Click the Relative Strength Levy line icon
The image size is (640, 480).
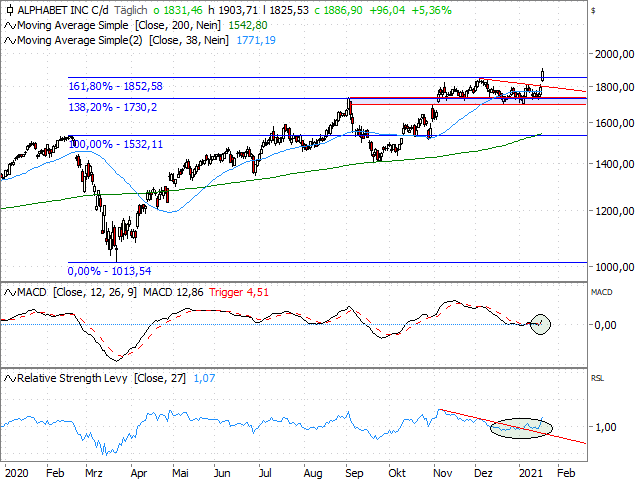[10, 379]
